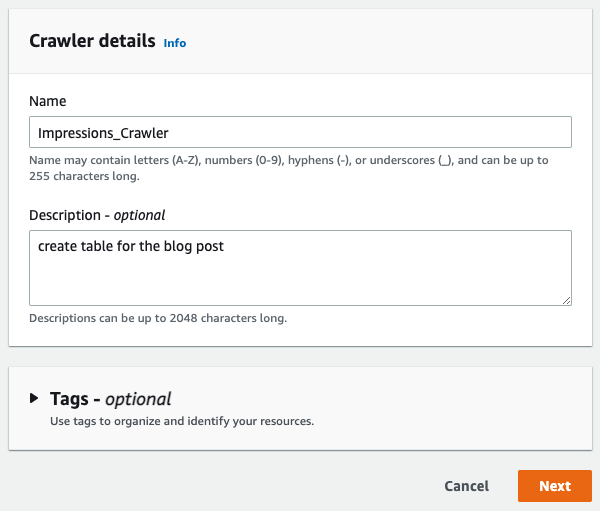This screenshot has height=511, width=600.
Task: Click into the Name input field
Action: click(300, 132)
